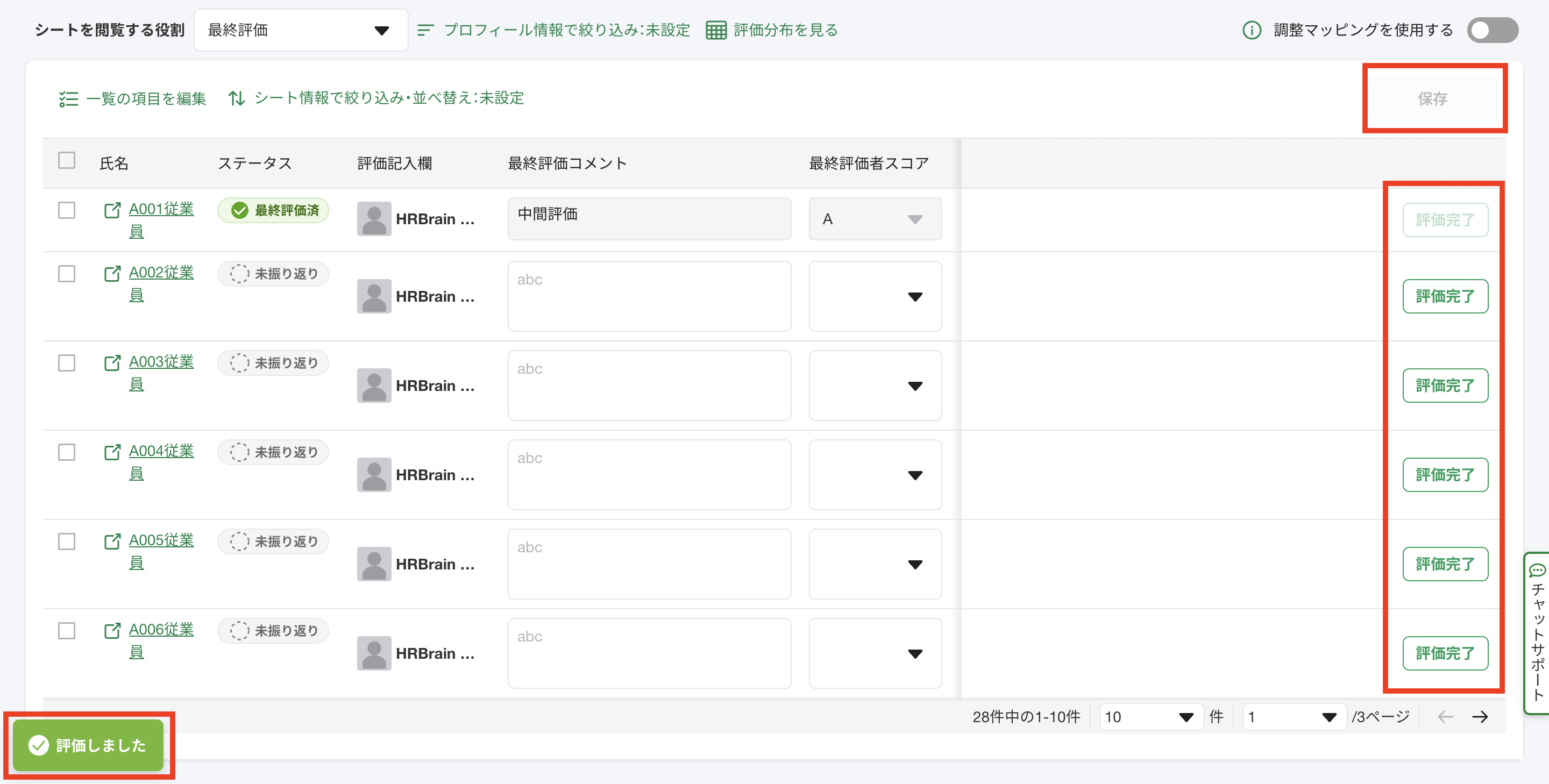Click the 保存 button
This screenshot has width=1549, height=784.
pos(1432,98)
